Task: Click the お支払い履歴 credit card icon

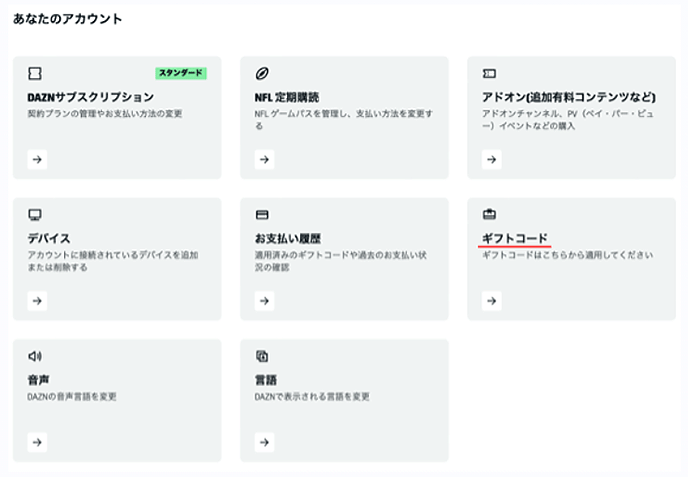Action: [x=262, y=215]
